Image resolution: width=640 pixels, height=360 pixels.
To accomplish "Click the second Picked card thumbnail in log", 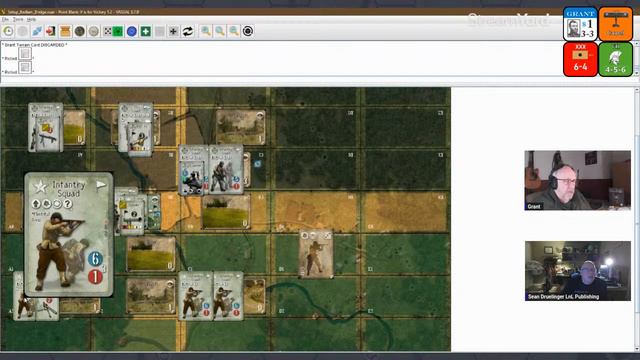I will 25,67.
